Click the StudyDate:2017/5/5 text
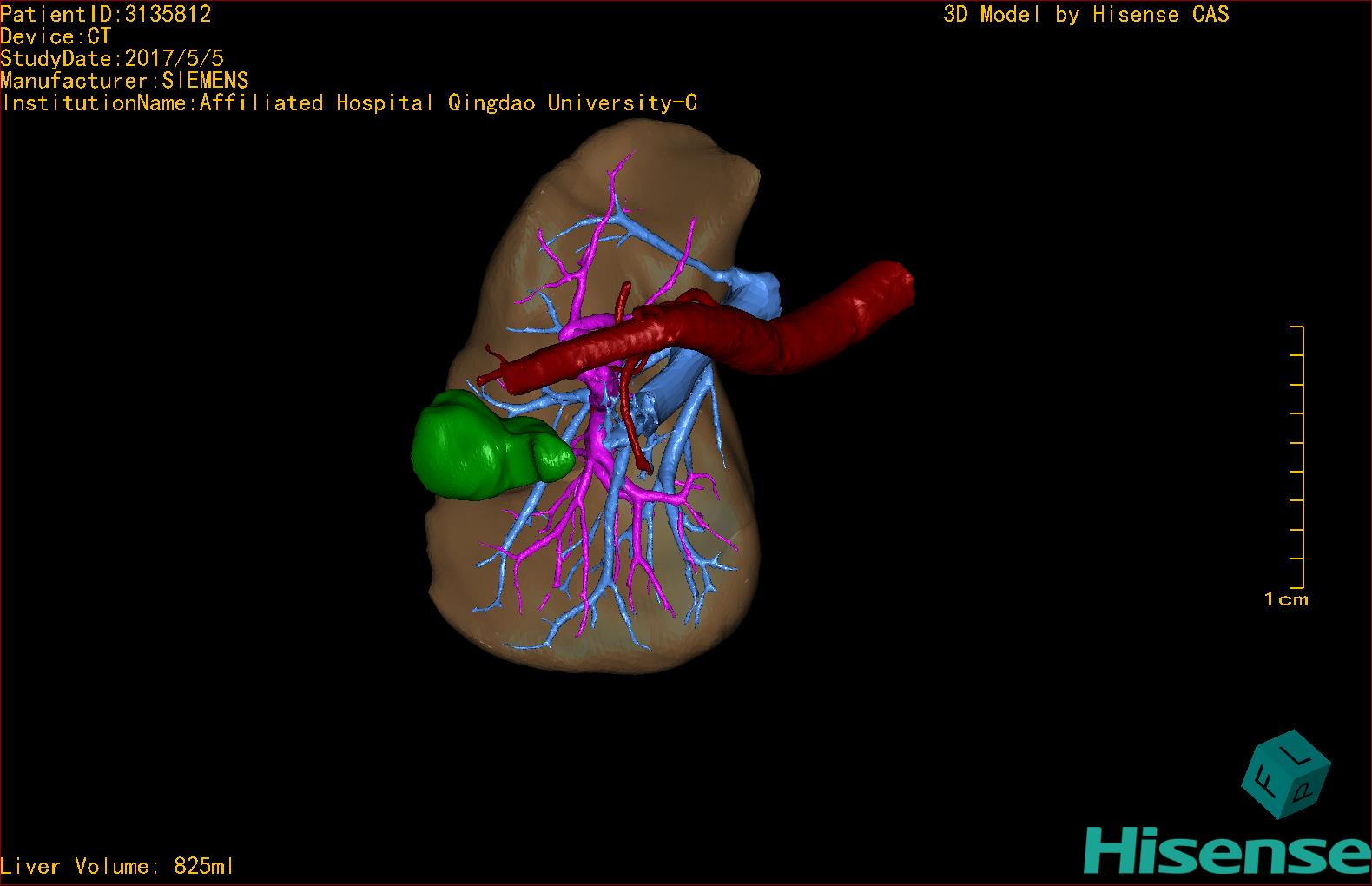 point(112,58)
